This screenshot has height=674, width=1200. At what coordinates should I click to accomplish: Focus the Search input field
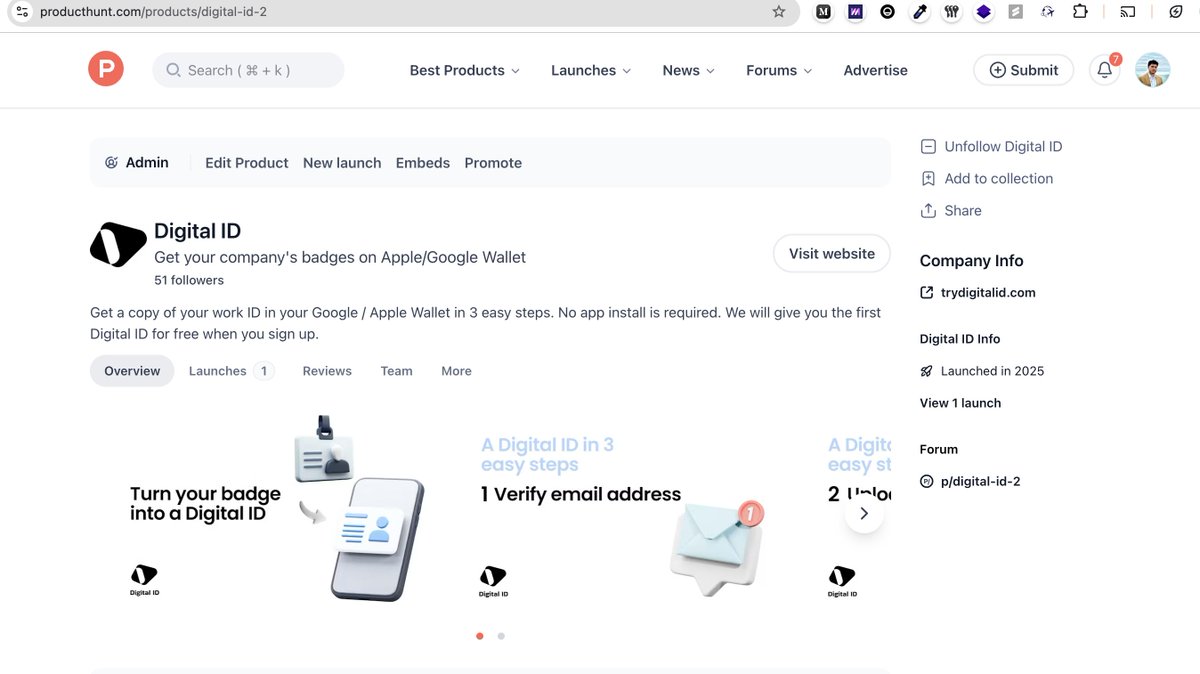tap(248, 70)
